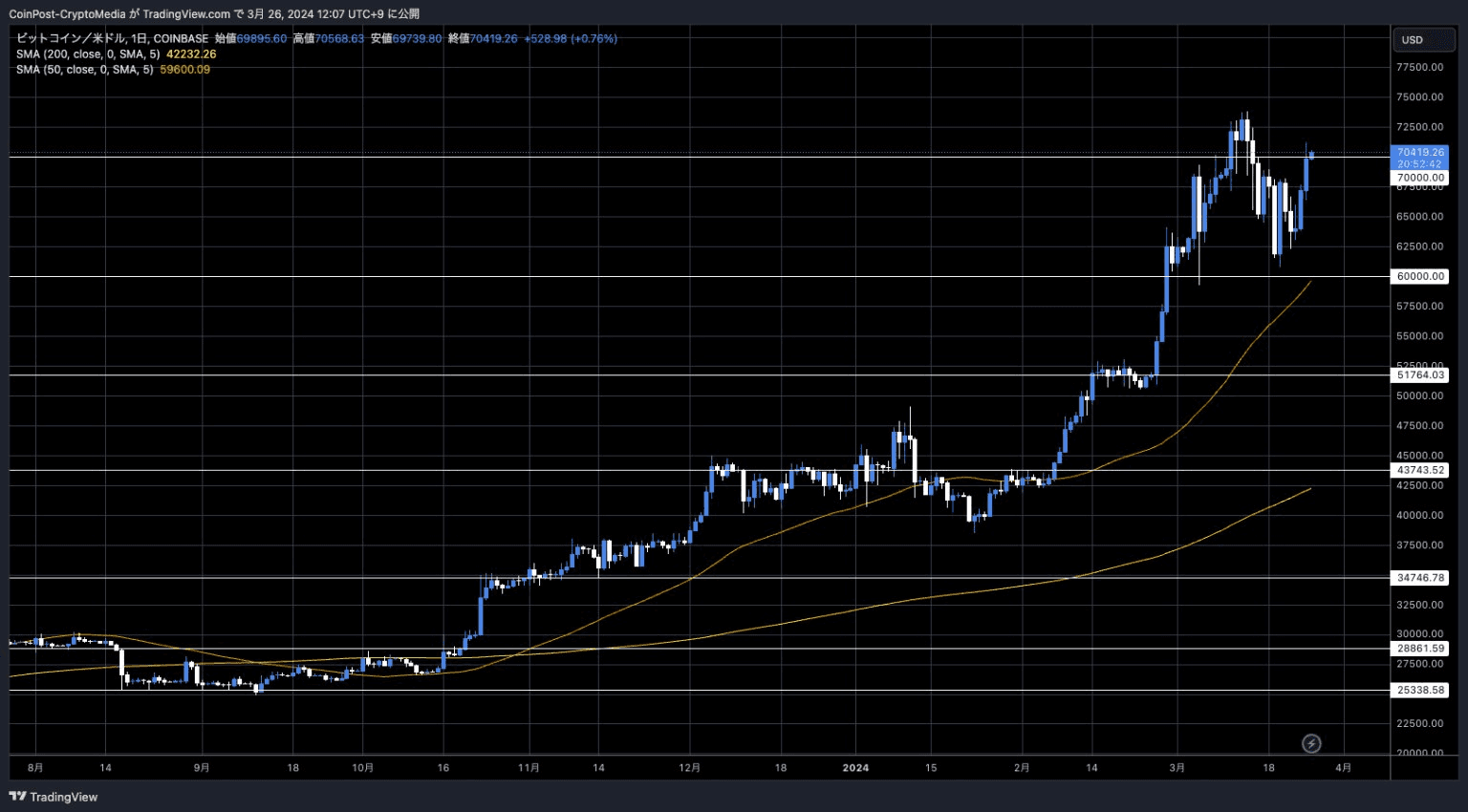The width and height of the screenshot is (1468, 812).
Task: Click the 12月 label on the time axis
Action: [690, 768]
